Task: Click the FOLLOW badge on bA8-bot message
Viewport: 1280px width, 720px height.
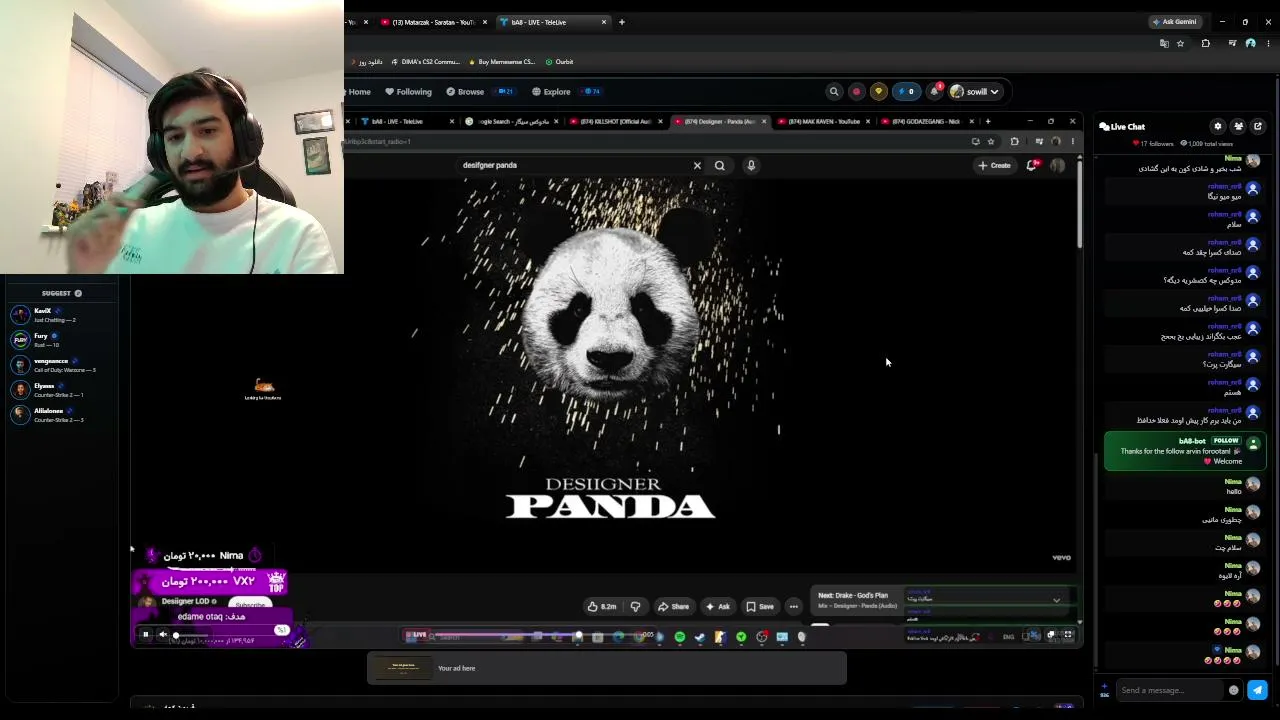Action: (1226, 441)
